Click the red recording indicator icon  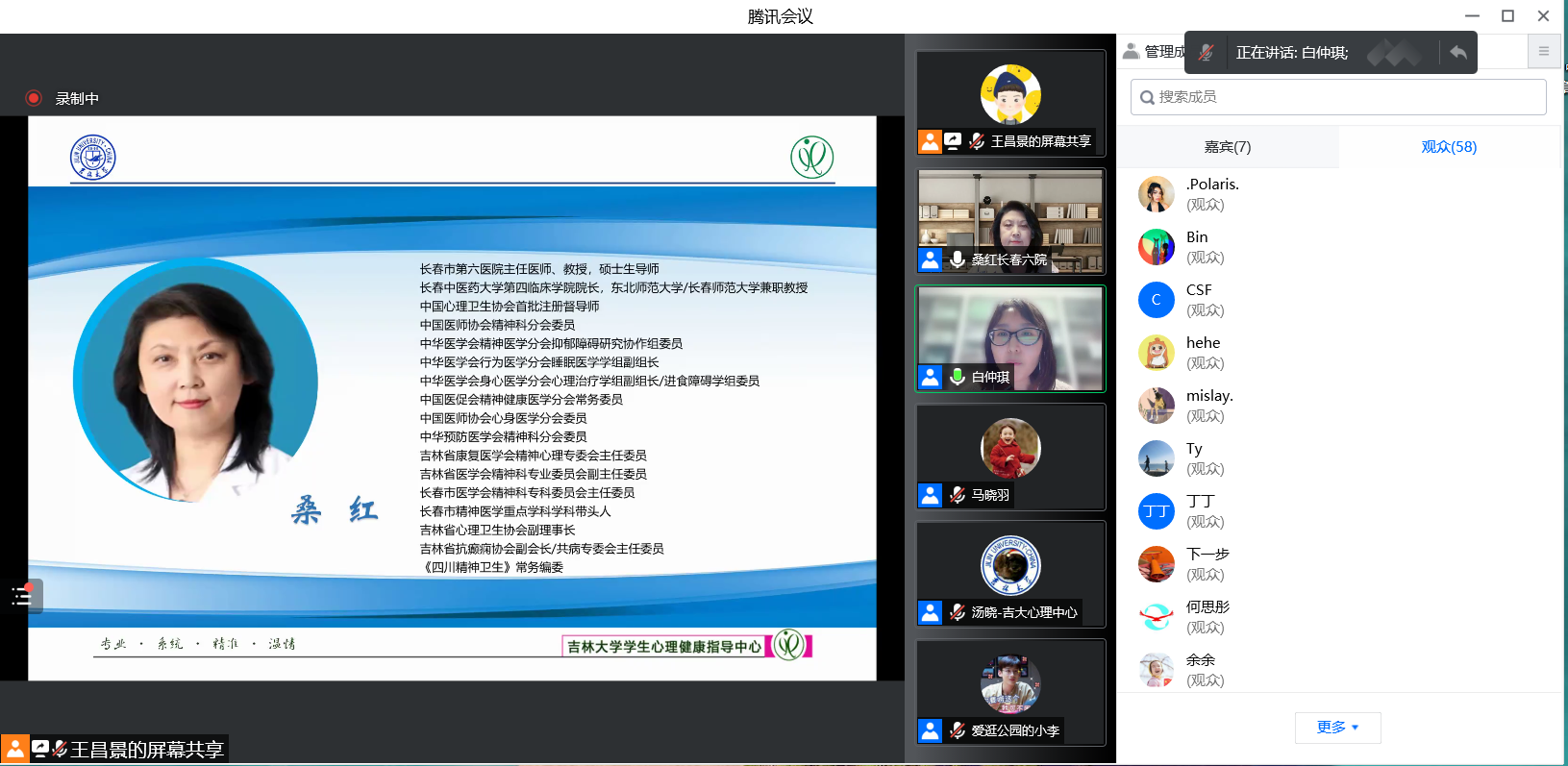(x=34, y=98)
